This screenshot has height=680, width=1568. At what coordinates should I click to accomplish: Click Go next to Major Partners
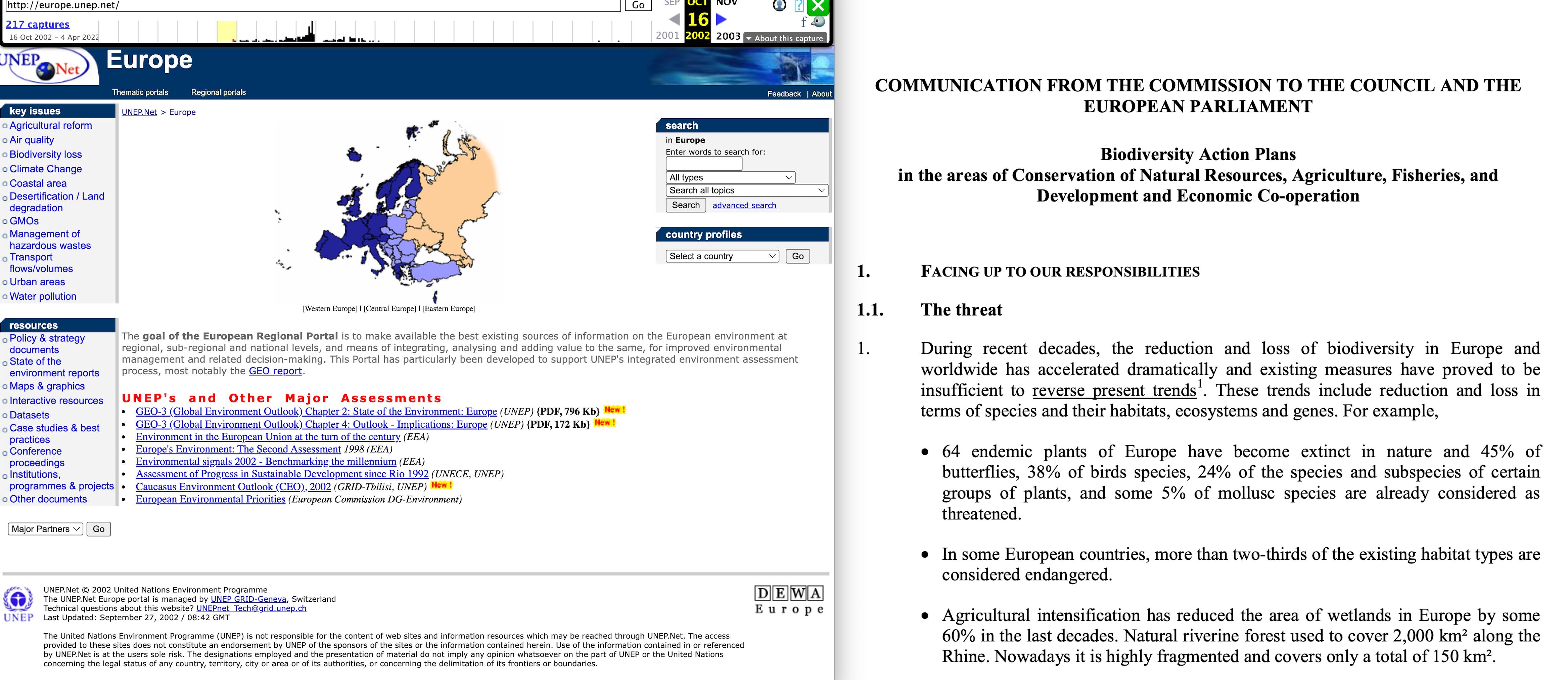click(x=99, y=529)
